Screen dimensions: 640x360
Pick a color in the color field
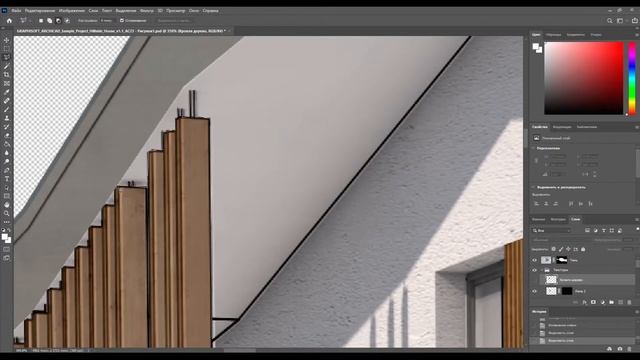[584, 78]
